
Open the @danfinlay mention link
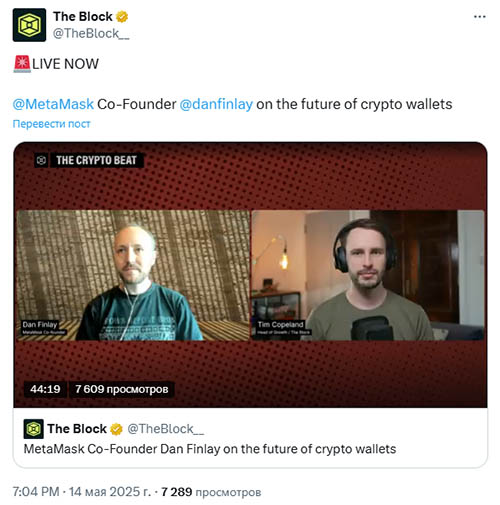(x=216, y=104)
